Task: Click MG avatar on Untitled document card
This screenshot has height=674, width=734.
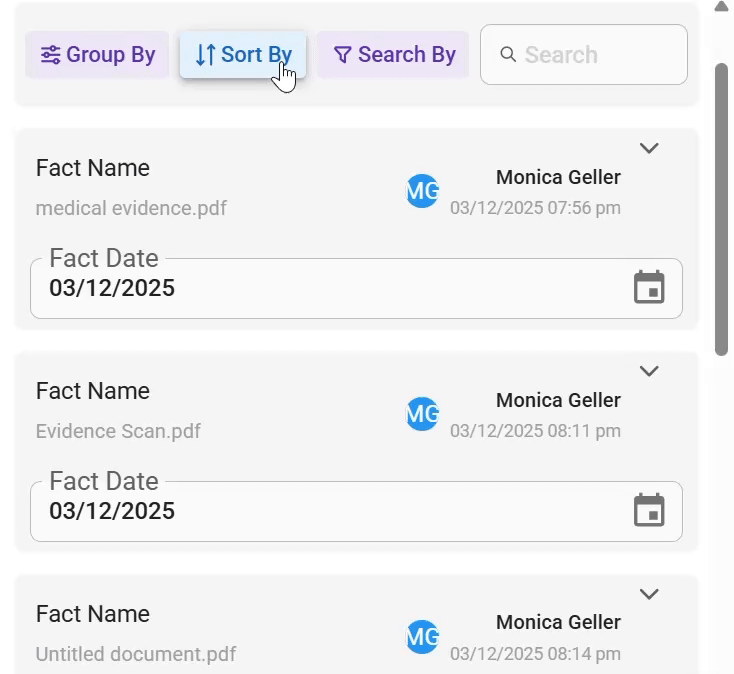Action: (x=422, y=637)
